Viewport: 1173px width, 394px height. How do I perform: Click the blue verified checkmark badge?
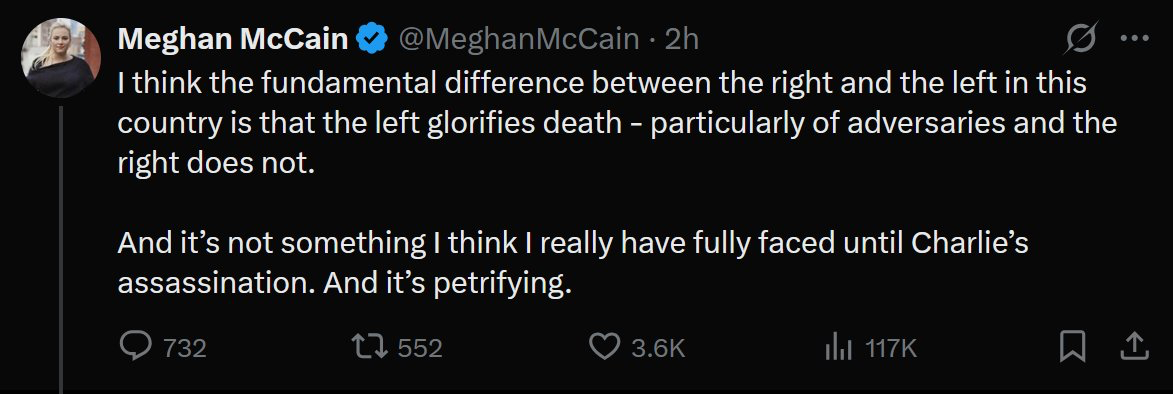coord(373,39)
